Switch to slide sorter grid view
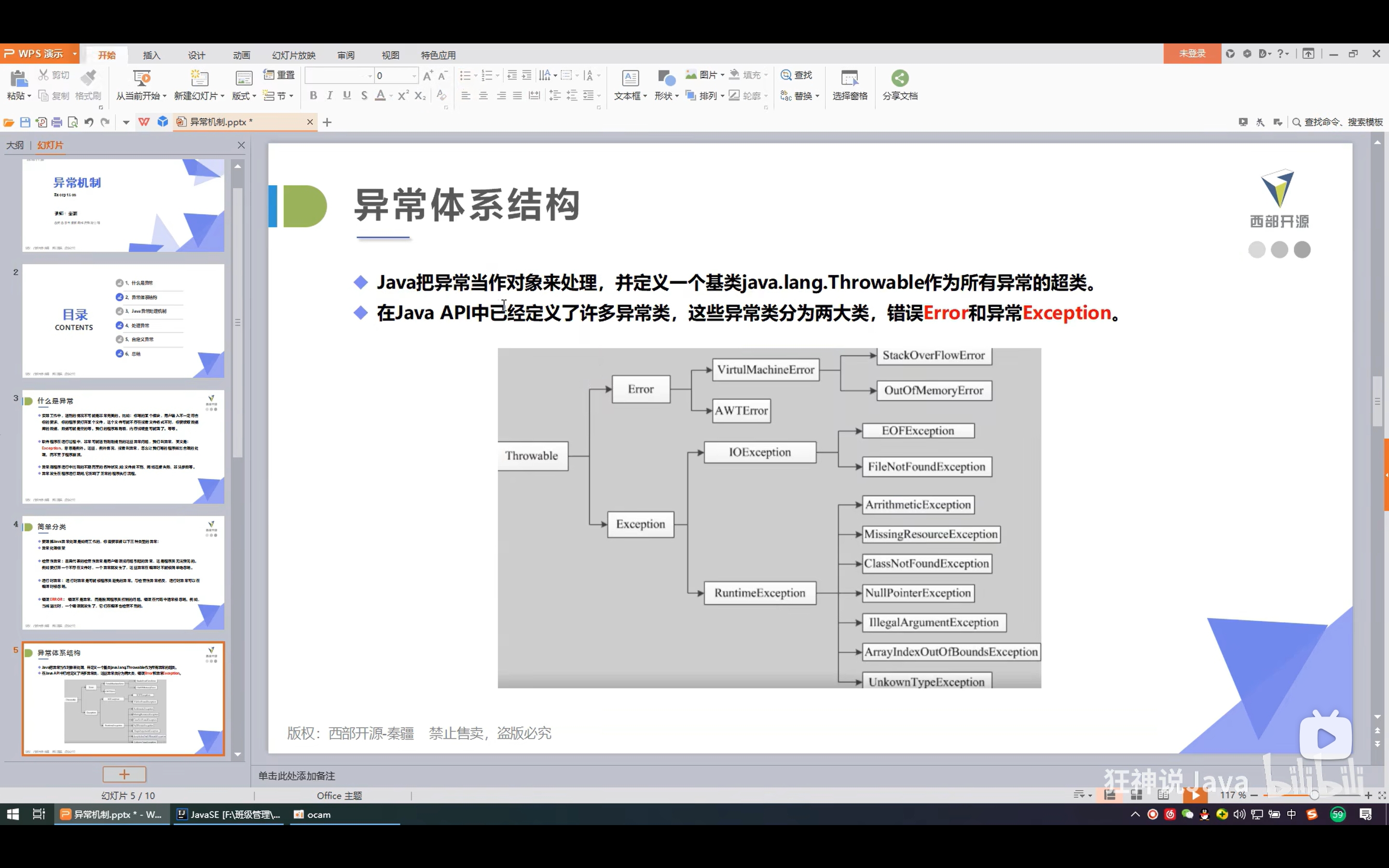Image resolution: width=1389 pixels, height=868 pixels. pyautogui.click(x=1136, y=795)
